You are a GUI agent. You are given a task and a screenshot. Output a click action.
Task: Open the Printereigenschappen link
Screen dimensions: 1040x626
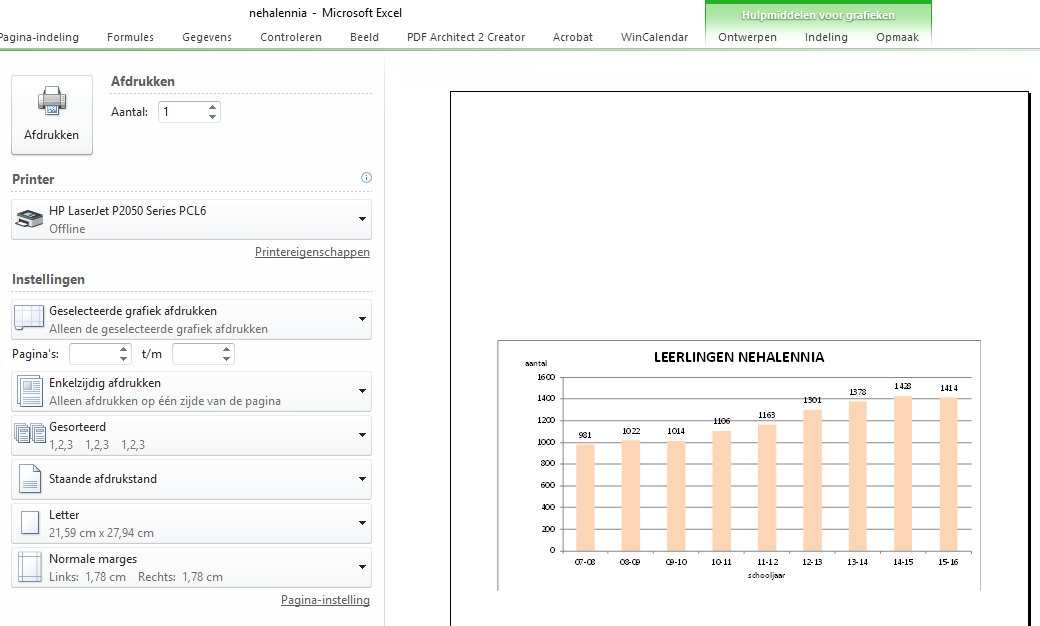point(312,252)
